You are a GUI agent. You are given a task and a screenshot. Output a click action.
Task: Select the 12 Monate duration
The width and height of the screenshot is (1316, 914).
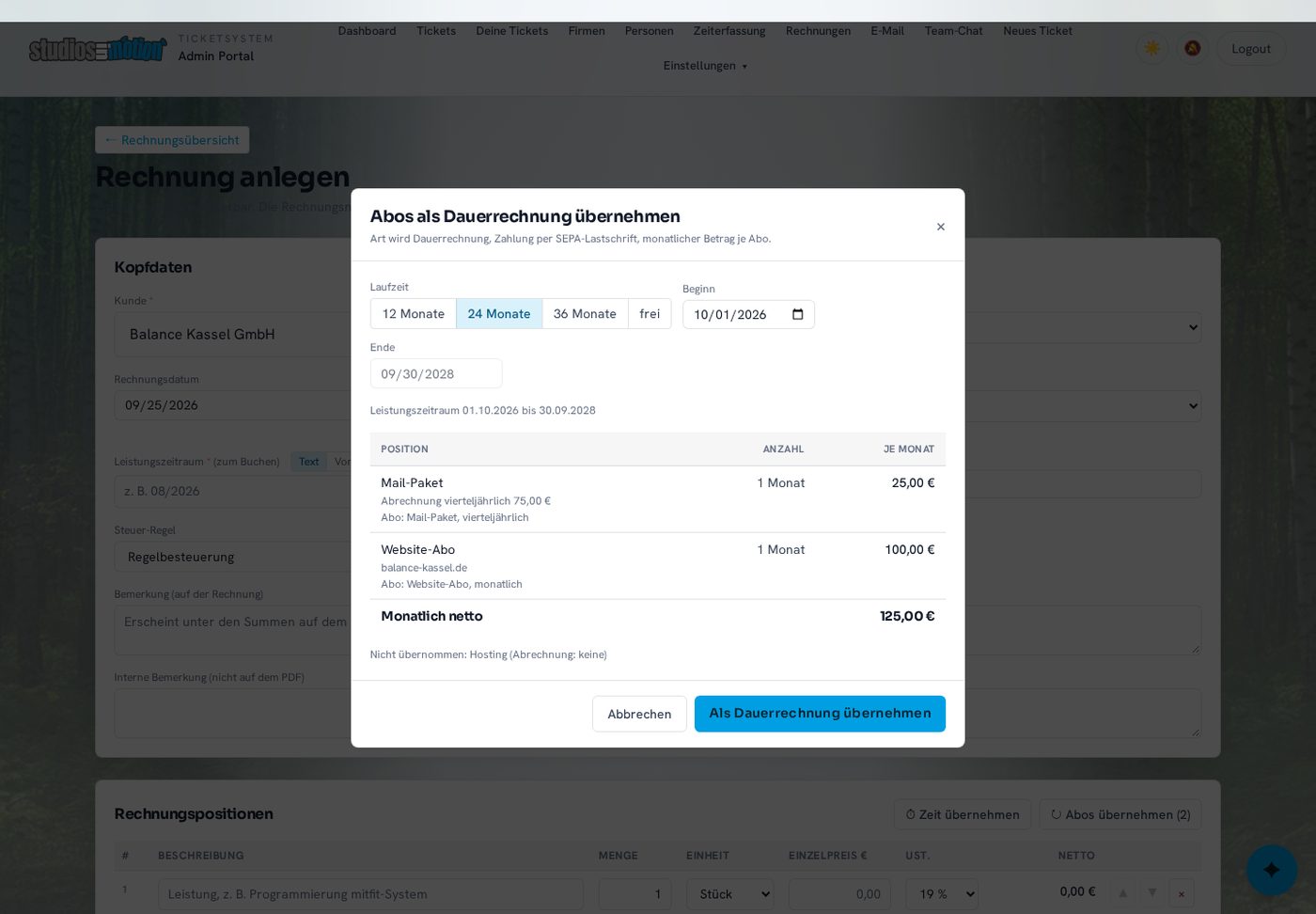click(414, 314)
